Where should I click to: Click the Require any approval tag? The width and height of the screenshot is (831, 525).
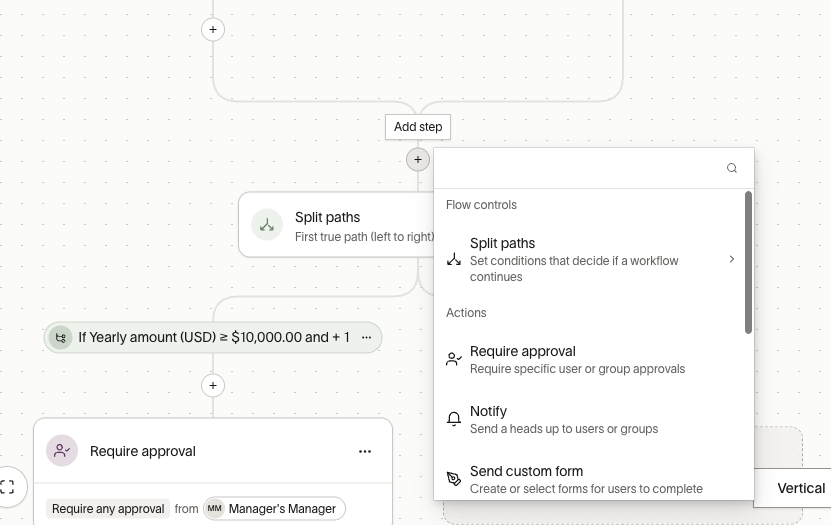pyautogui.click(x=108, y=509)
